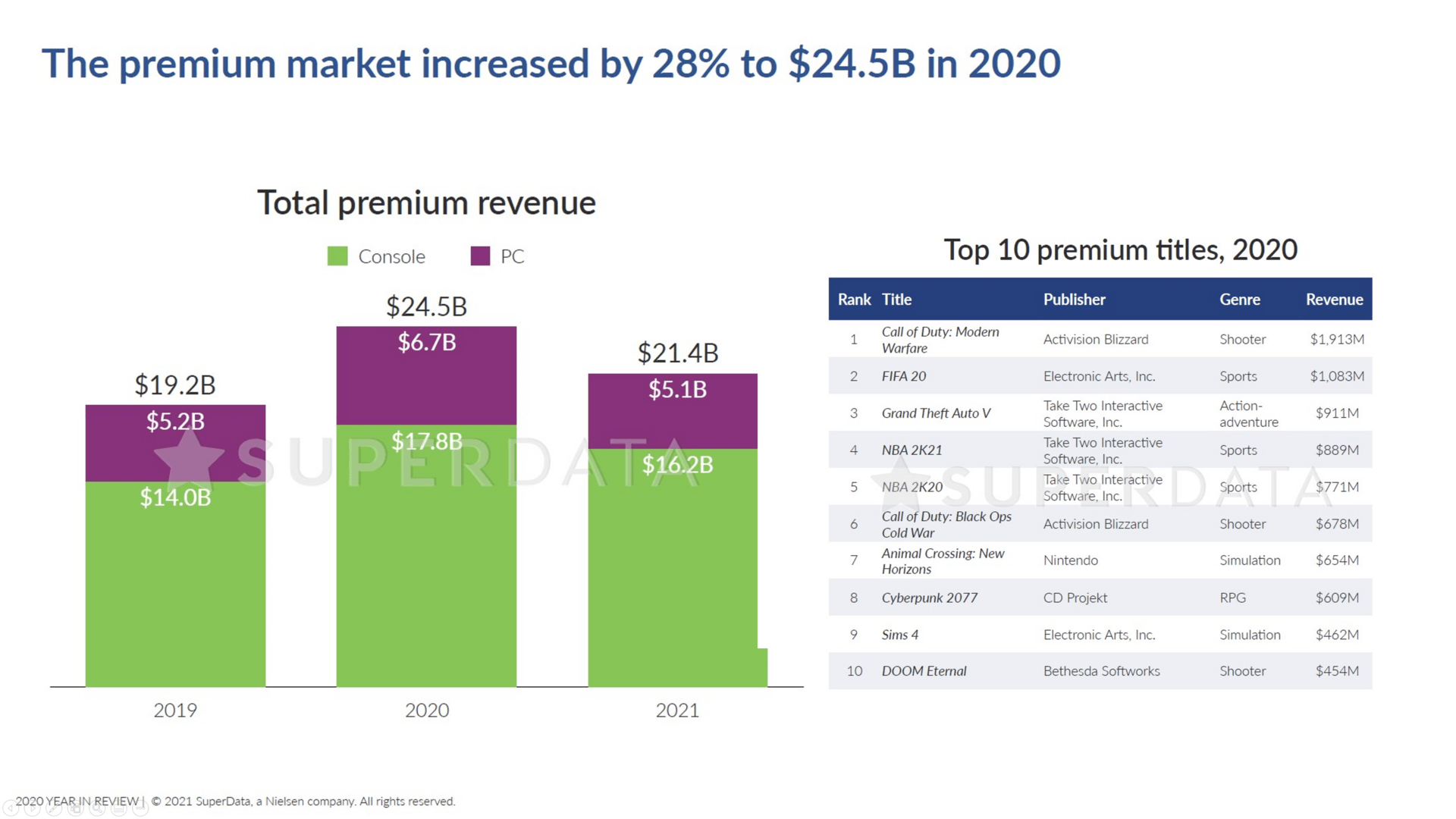Activate the zoom magnifier icon

[x=97, y=809]
